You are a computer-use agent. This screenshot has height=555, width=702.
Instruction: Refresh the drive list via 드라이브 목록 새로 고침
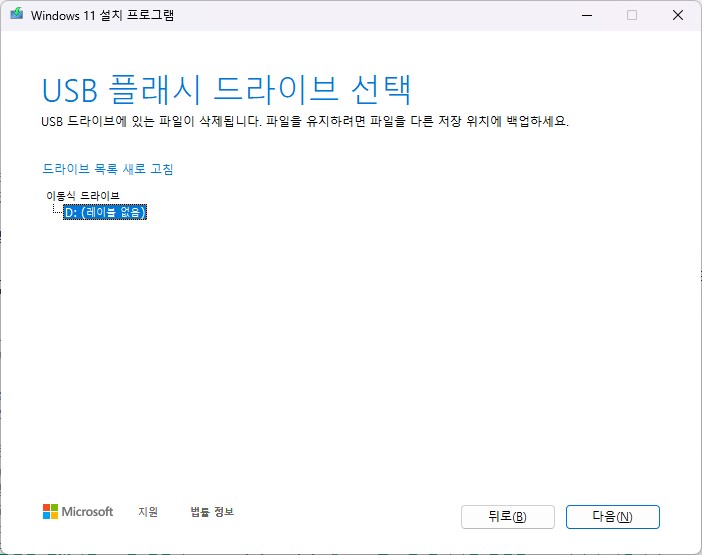click(107, 169)
